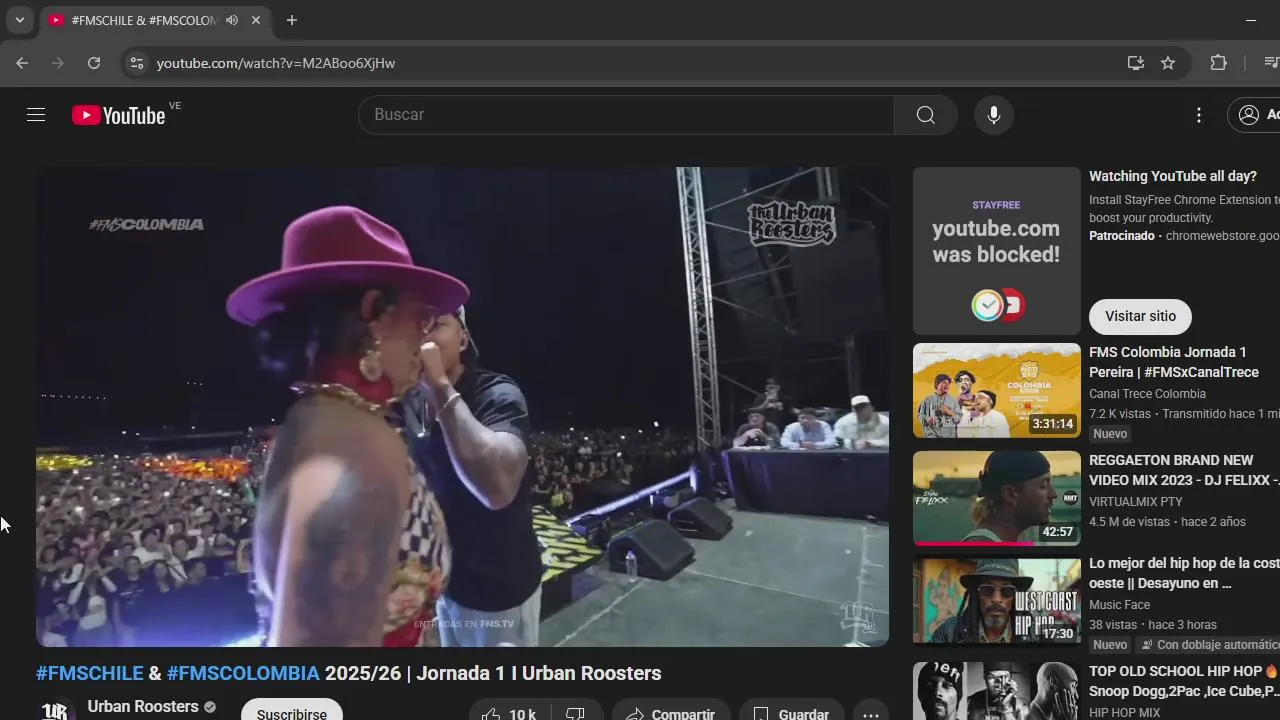
Task: Bookmark this page with star icon
Action: tap(1168, 63)
